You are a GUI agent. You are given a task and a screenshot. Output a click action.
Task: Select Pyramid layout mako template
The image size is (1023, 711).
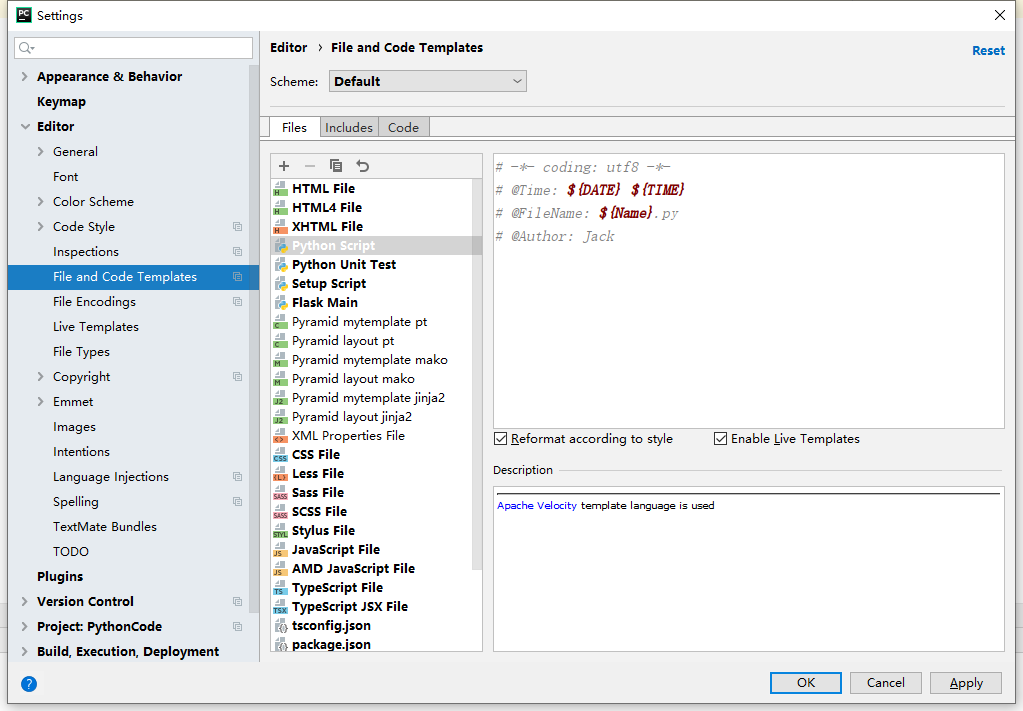(x=353, y=379)
